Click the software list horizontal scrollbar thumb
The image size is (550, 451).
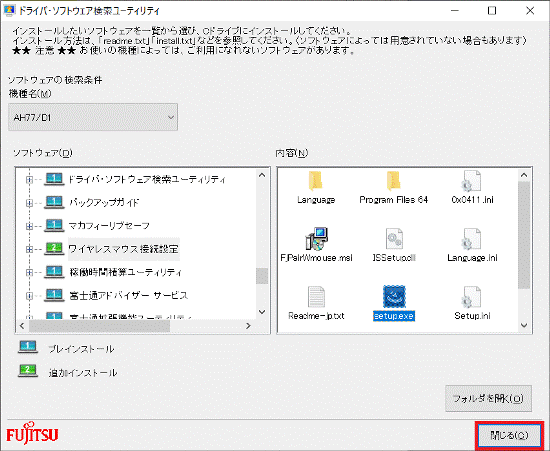(x=99, y=326)
